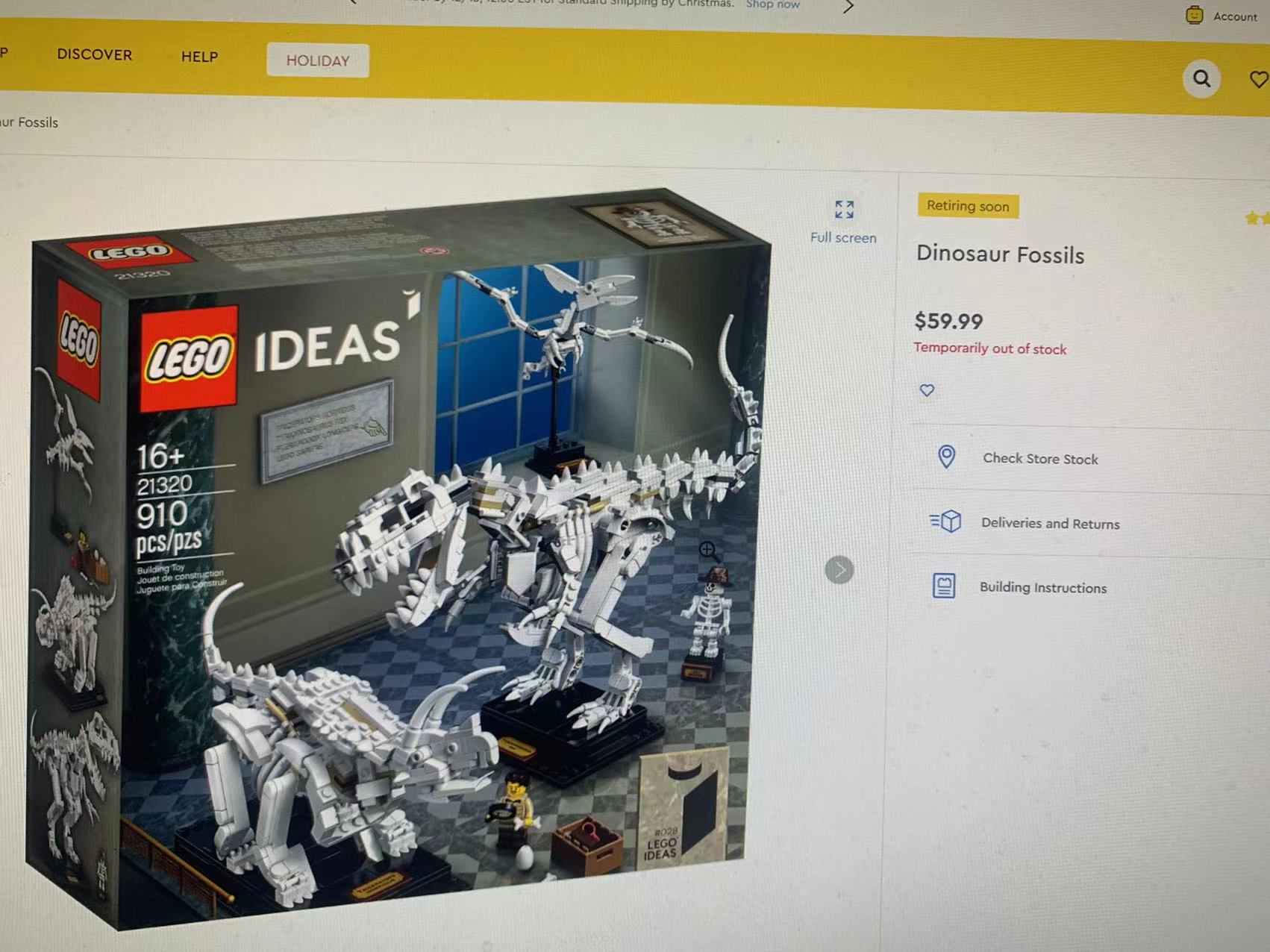Add Dinosaur Fossils to wishlist heart
The height and width of the screenshot is (952, 1270).
point(927,390)
